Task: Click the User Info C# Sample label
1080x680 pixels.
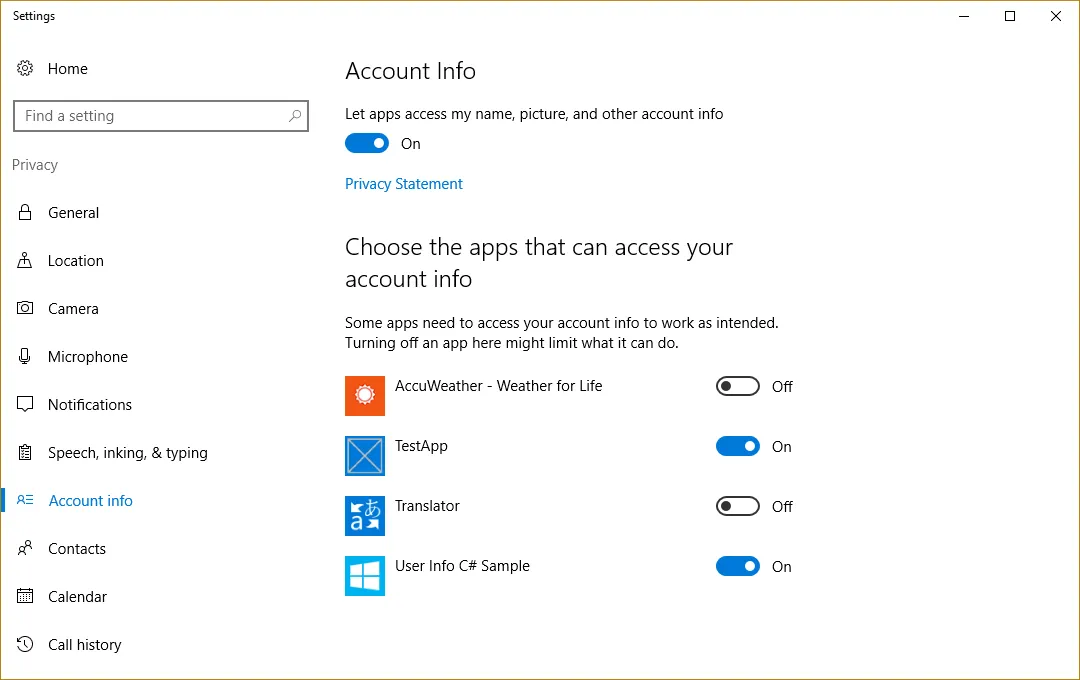Action: 462,566
